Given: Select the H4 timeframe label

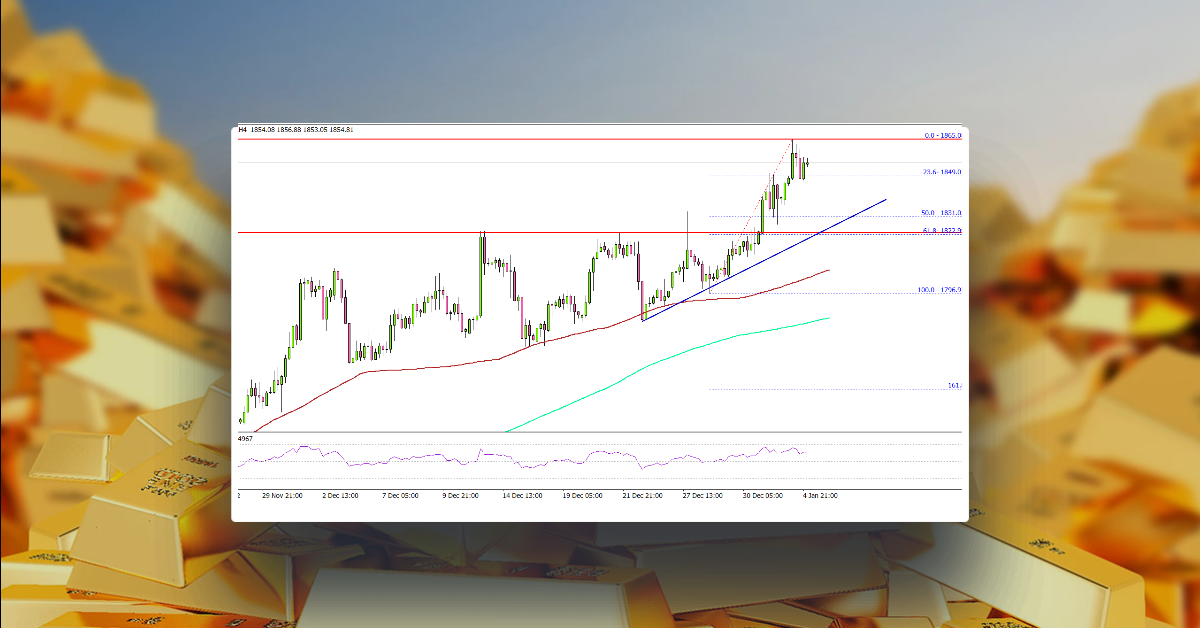Looking at the screenshot, I should [x=243, y=130].
